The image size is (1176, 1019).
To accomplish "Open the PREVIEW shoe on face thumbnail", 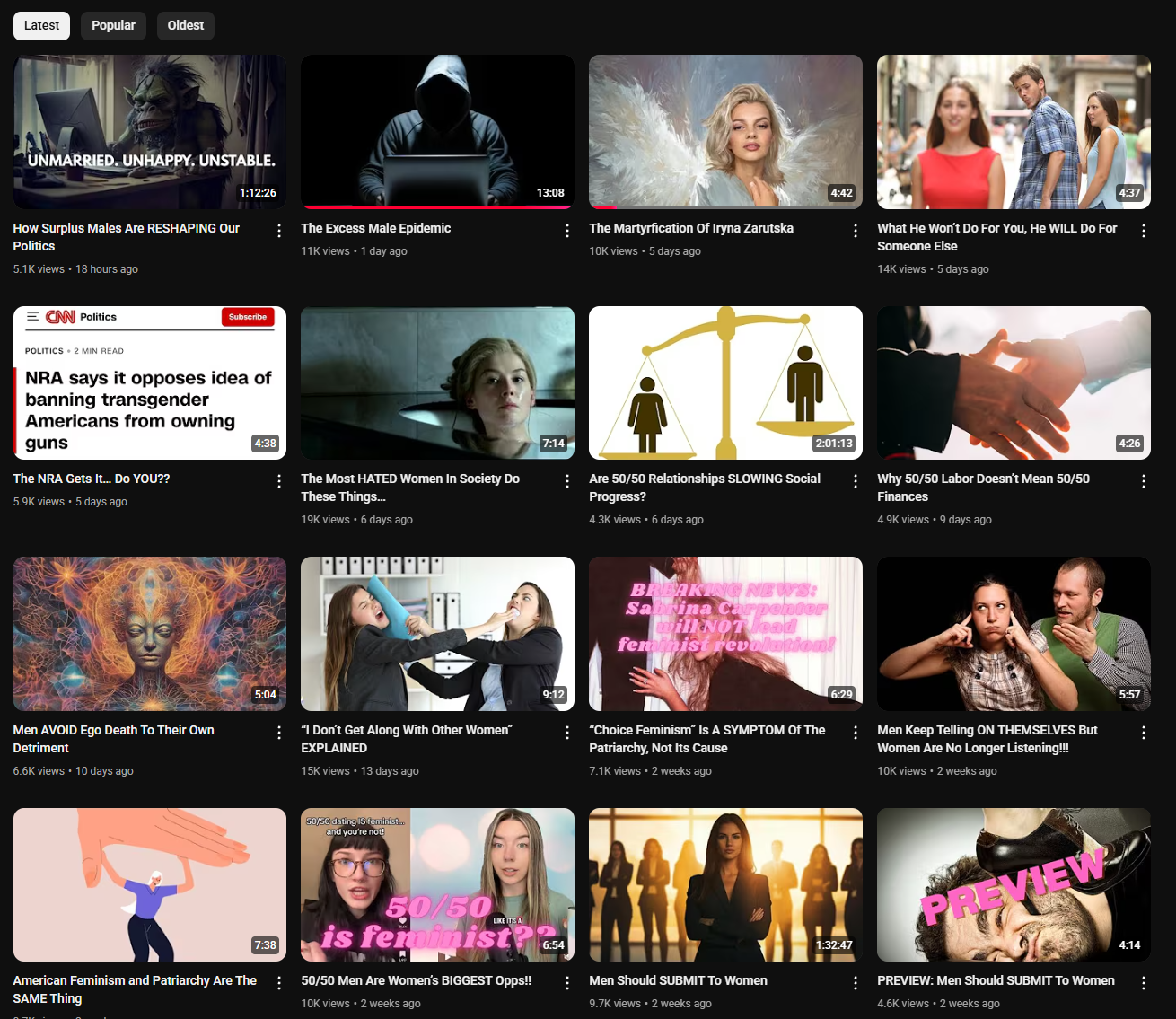I will pos(1014,884).
